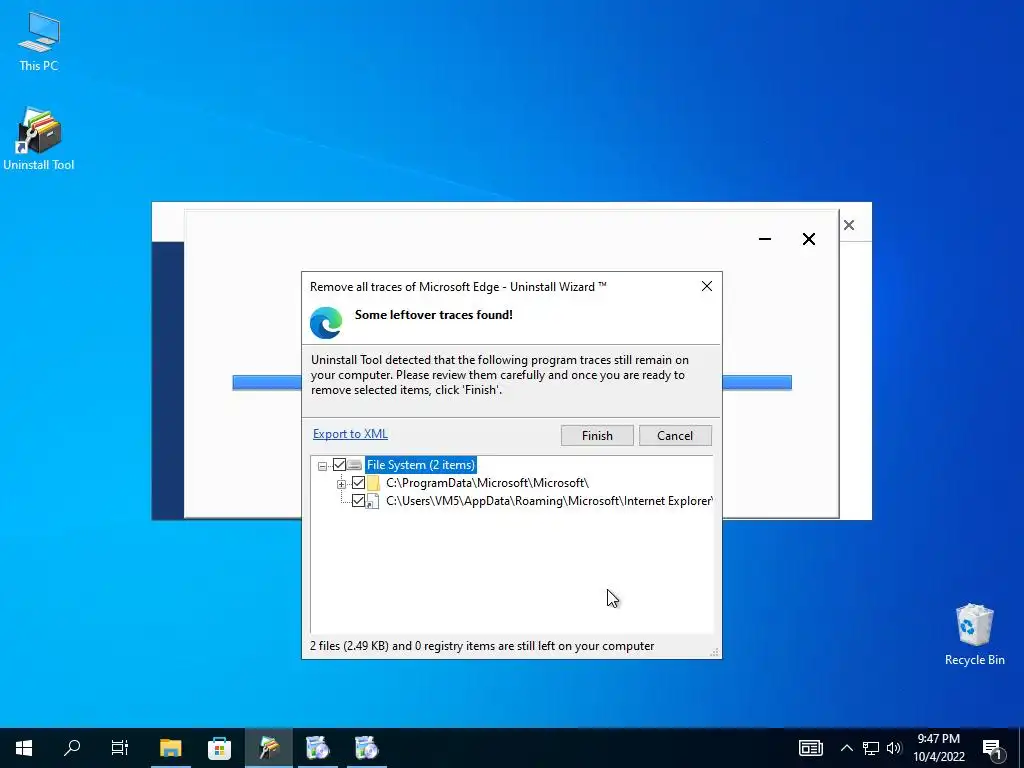1024x768 pixels.
Task: Click the File System drive icon
Action: click(x=355, y=465)
